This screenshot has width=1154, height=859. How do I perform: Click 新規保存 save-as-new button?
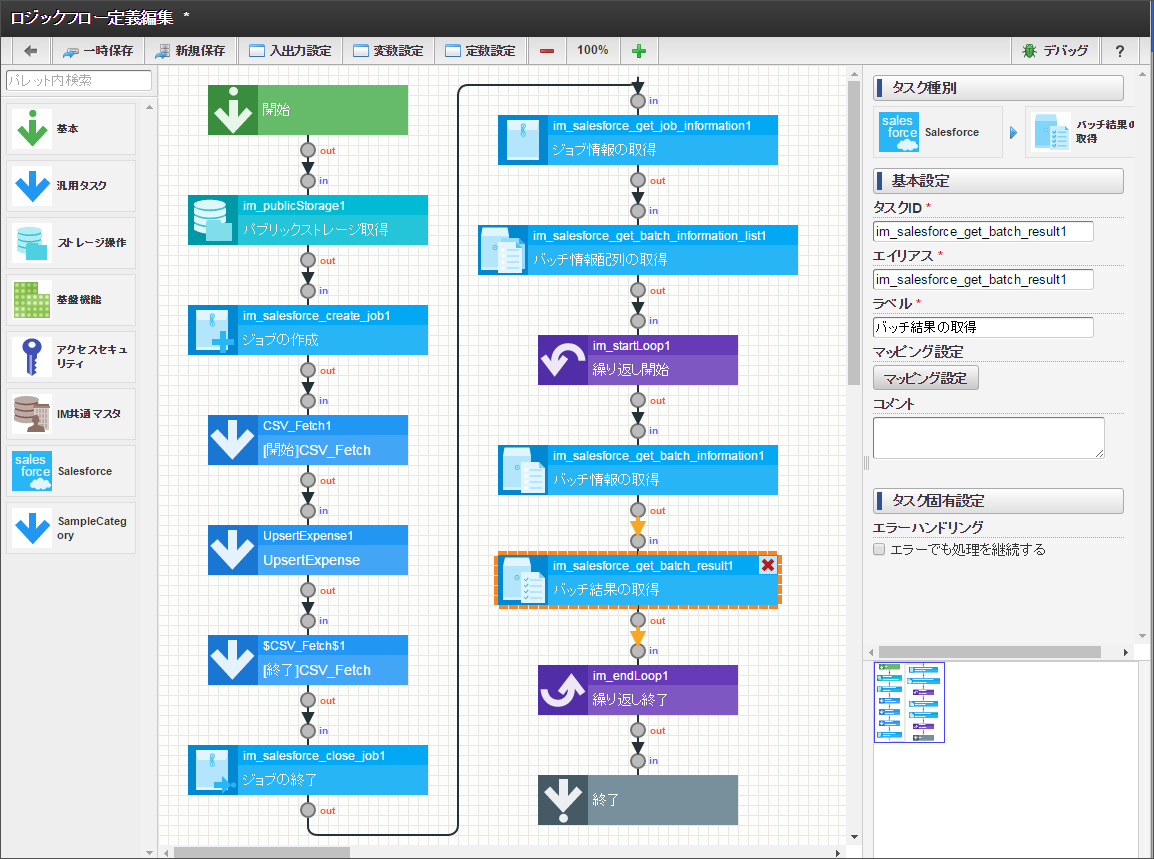pos(191,51)
